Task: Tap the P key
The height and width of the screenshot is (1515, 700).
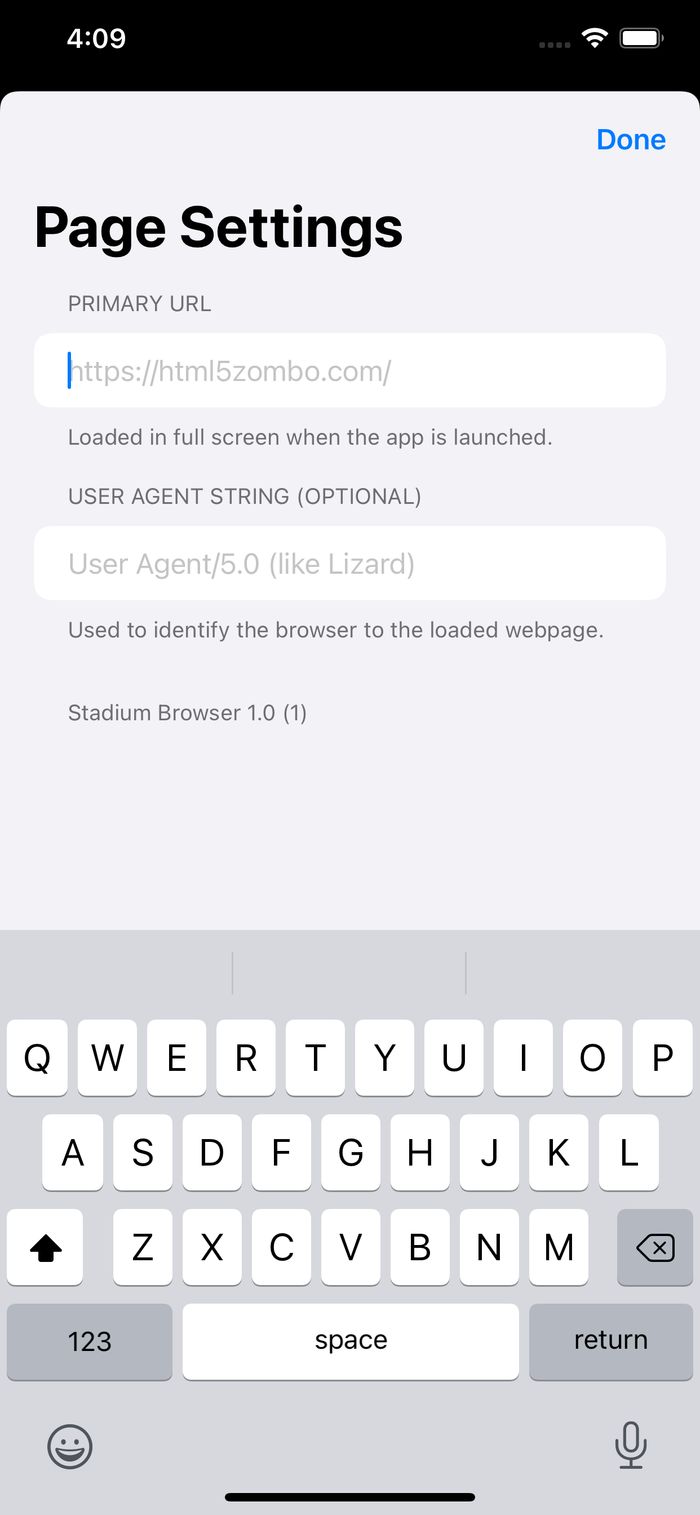Action: 662,1058
